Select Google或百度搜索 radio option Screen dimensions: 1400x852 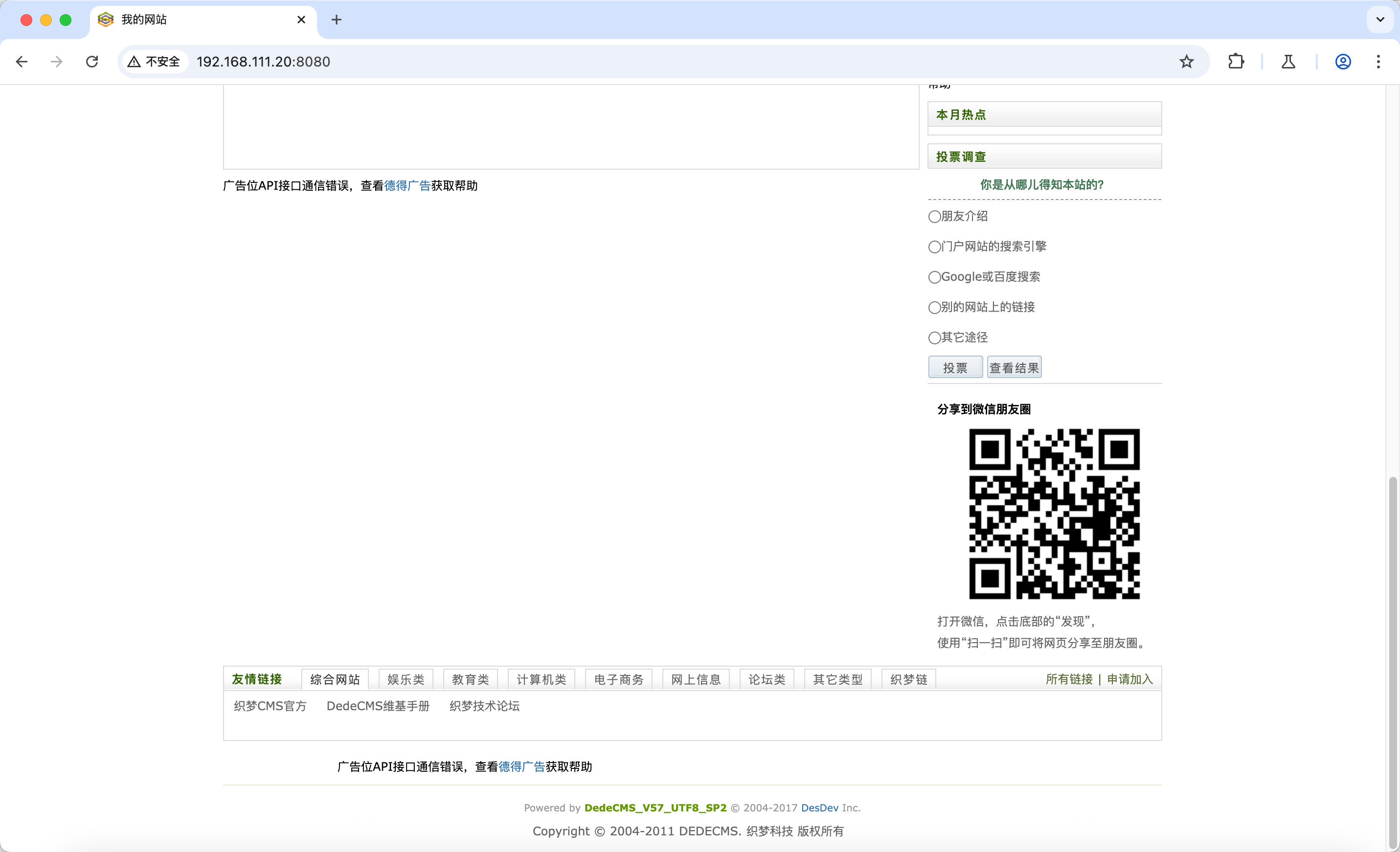point(934,277)
